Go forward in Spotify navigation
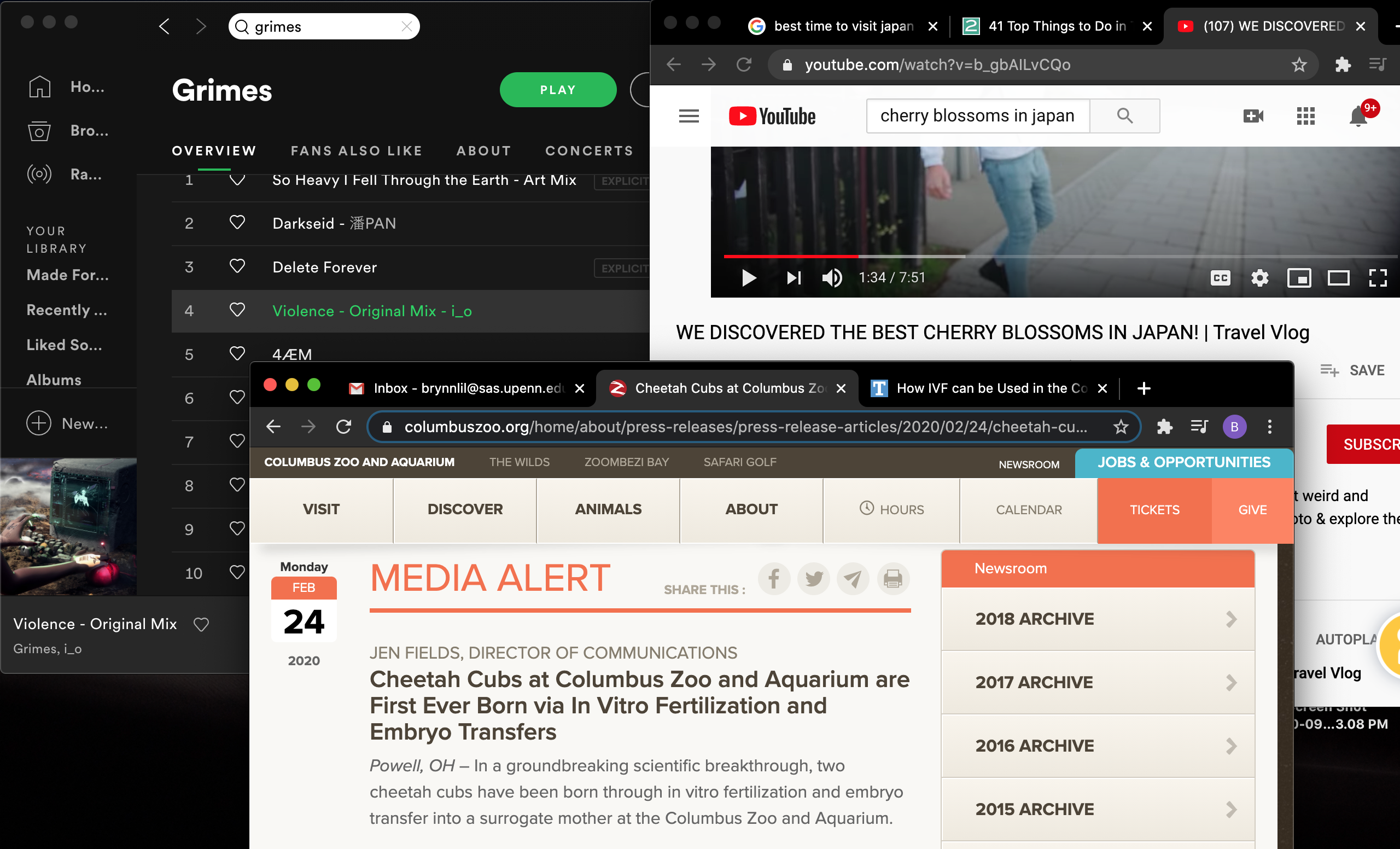Image resolution: width=1400 pixels, height=849 pixels. coord(201,26)
